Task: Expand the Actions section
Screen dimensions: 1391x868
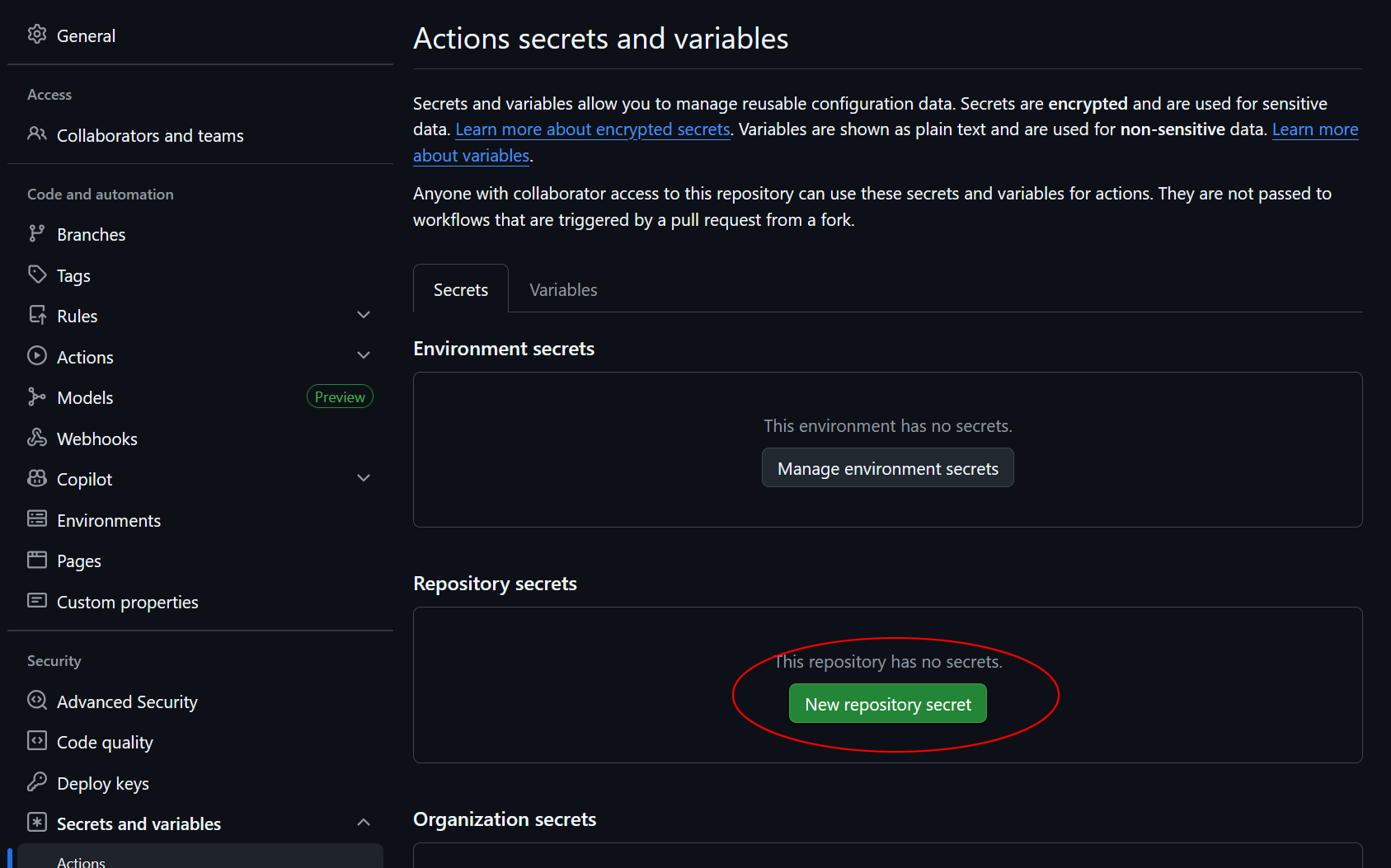Action: point(364,354)
